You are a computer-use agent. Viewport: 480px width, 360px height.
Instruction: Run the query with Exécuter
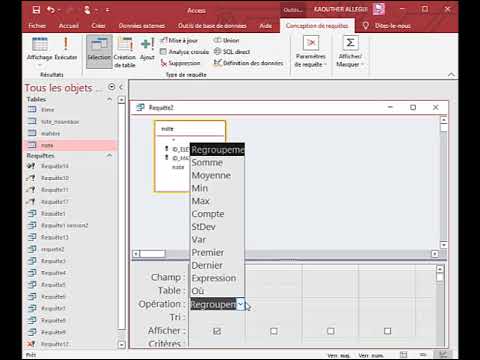click(66, 49)
